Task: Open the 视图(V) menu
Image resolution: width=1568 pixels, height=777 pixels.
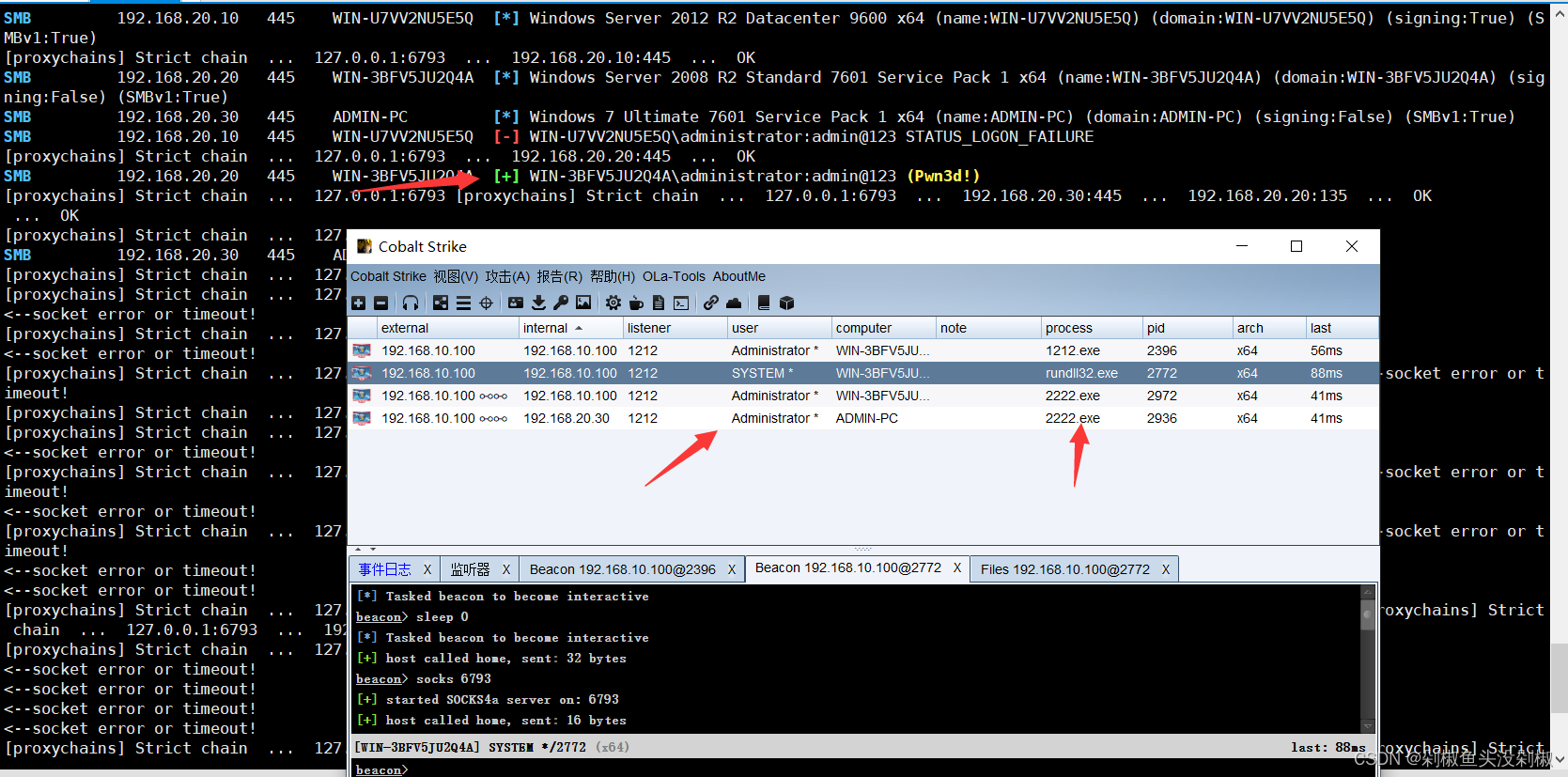Action: (x=456, y=276)
